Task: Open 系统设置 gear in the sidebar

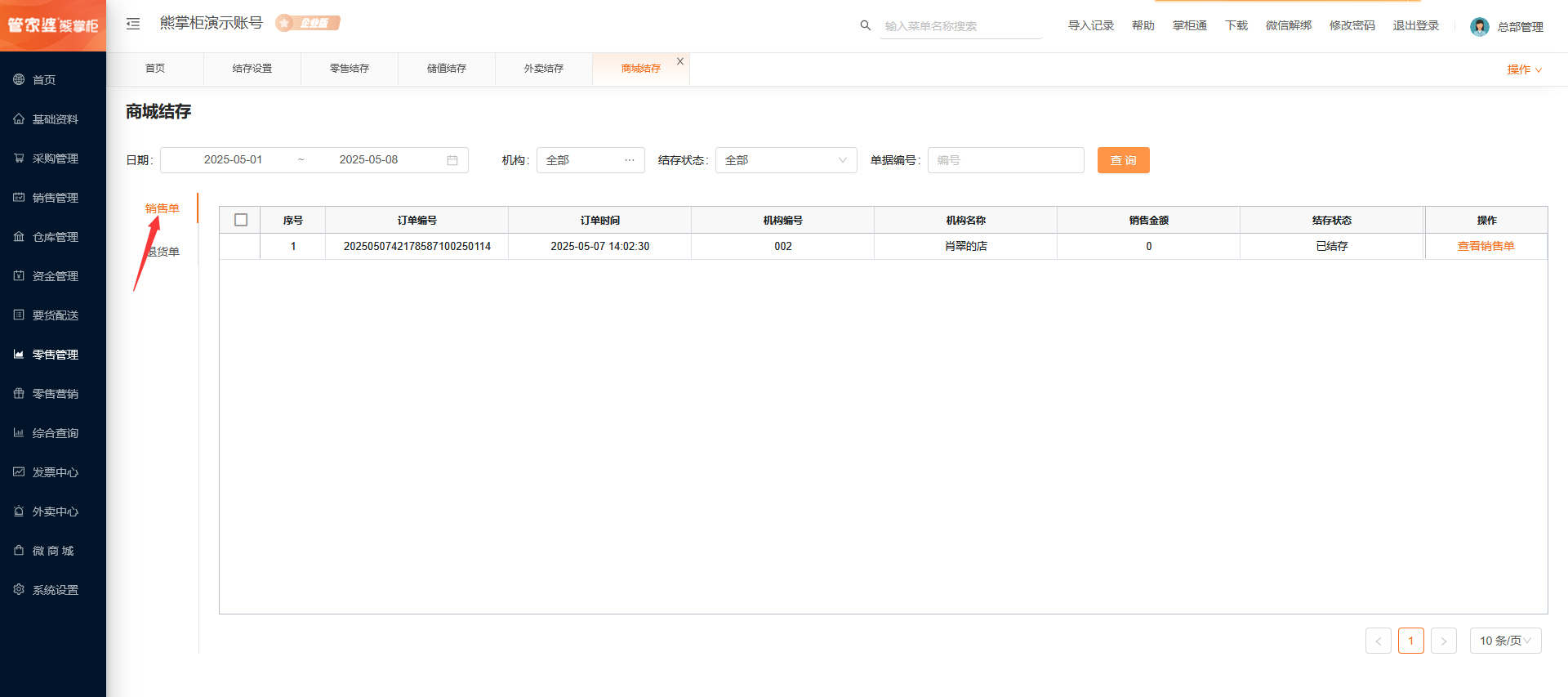Action: [54, 590]
